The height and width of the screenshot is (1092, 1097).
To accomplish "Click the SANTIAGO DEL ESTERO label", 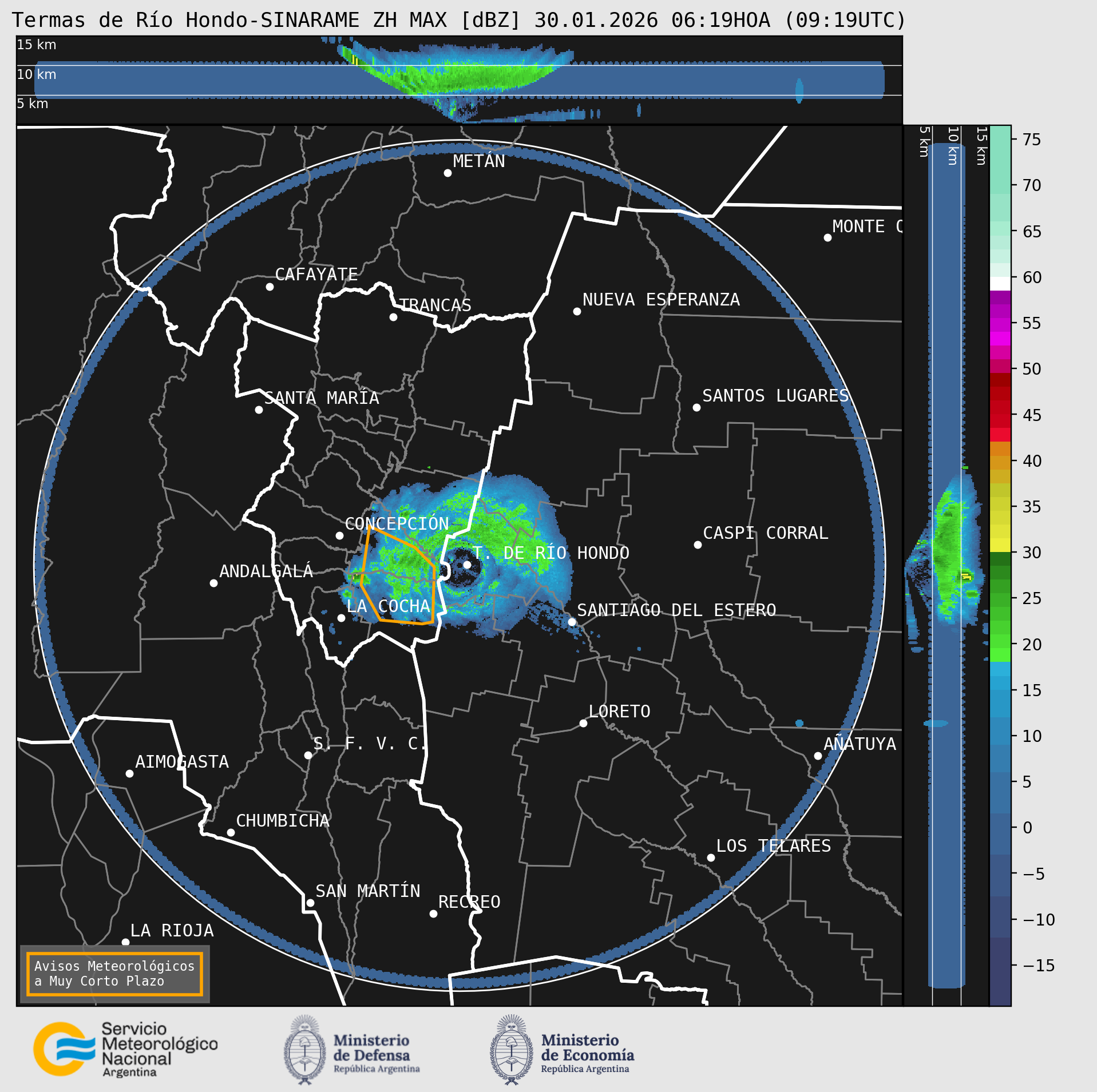I will click(x=676, y=610).
